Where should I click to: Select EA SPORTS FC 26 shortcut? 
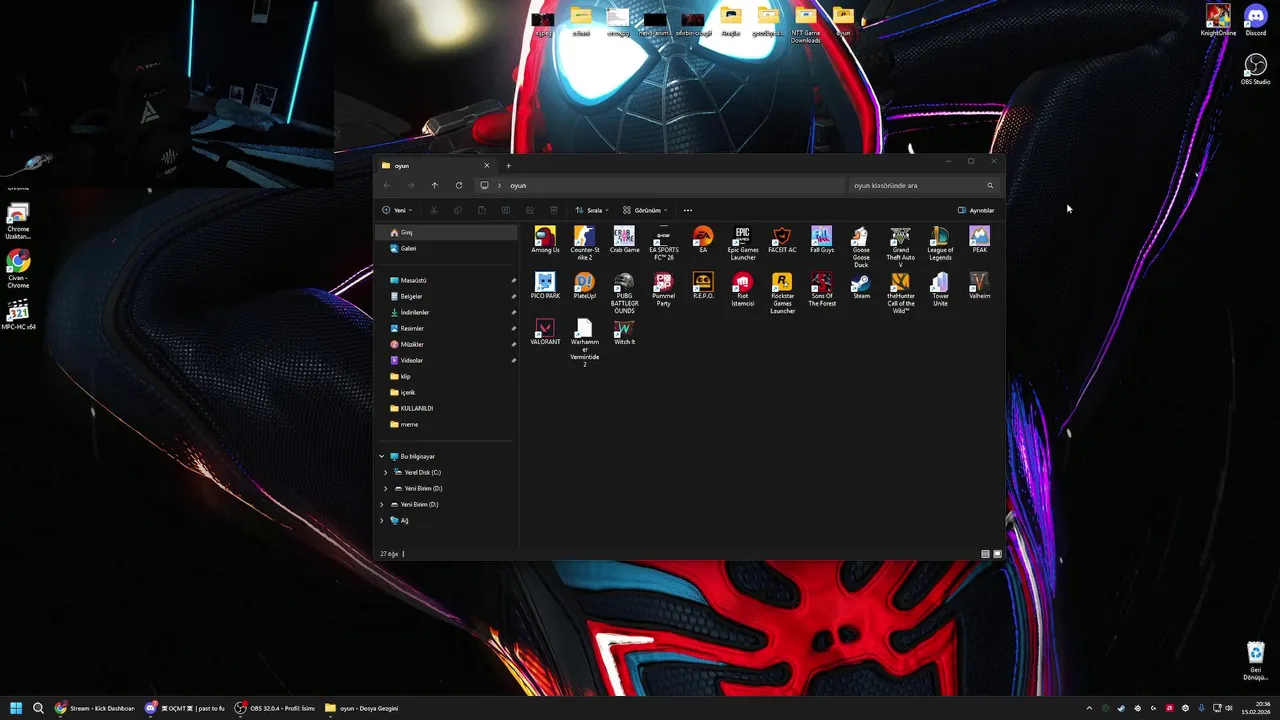click(663, 243)
